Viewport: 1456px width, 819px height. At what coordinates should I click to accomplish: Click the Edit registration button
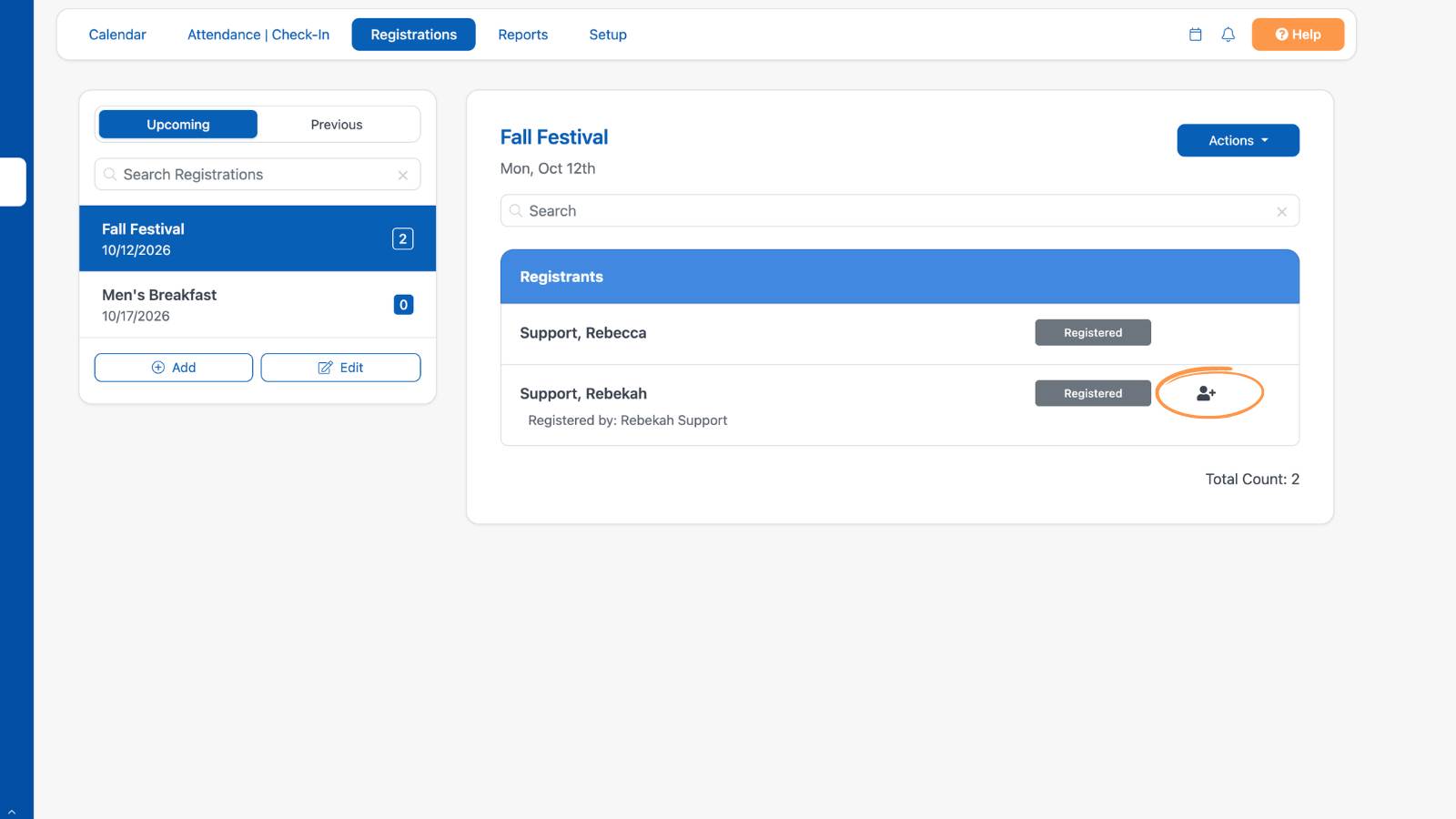(x=340, y=368)
